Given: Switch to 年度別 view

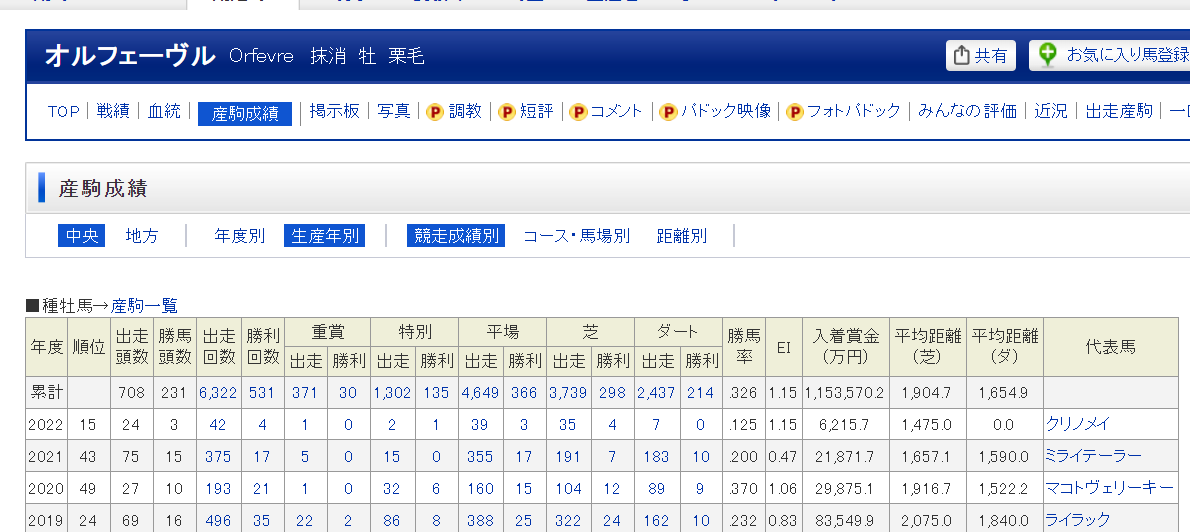Looking at the screenshot, I should click(240, 236).
